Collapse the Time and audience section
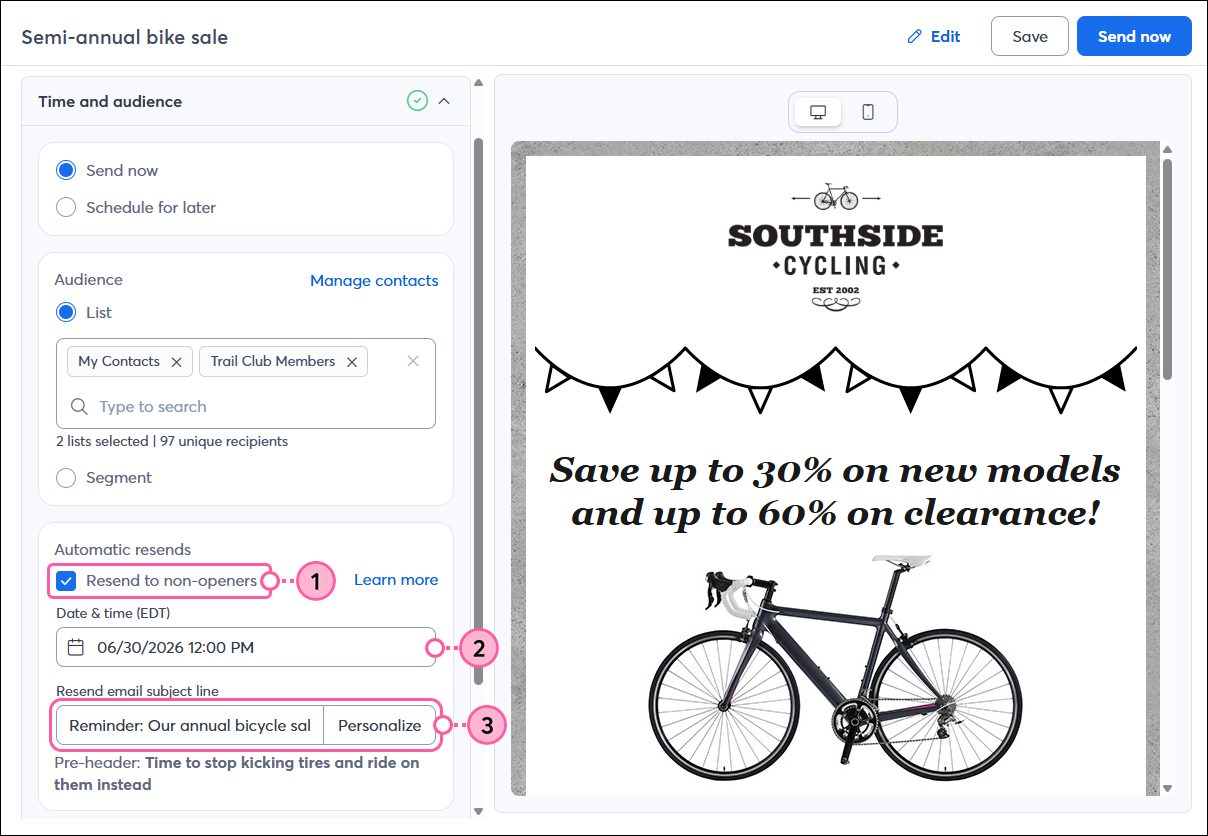Viewport: 1208px width, 836px height. pyautogui.click(x=444, y=101)
